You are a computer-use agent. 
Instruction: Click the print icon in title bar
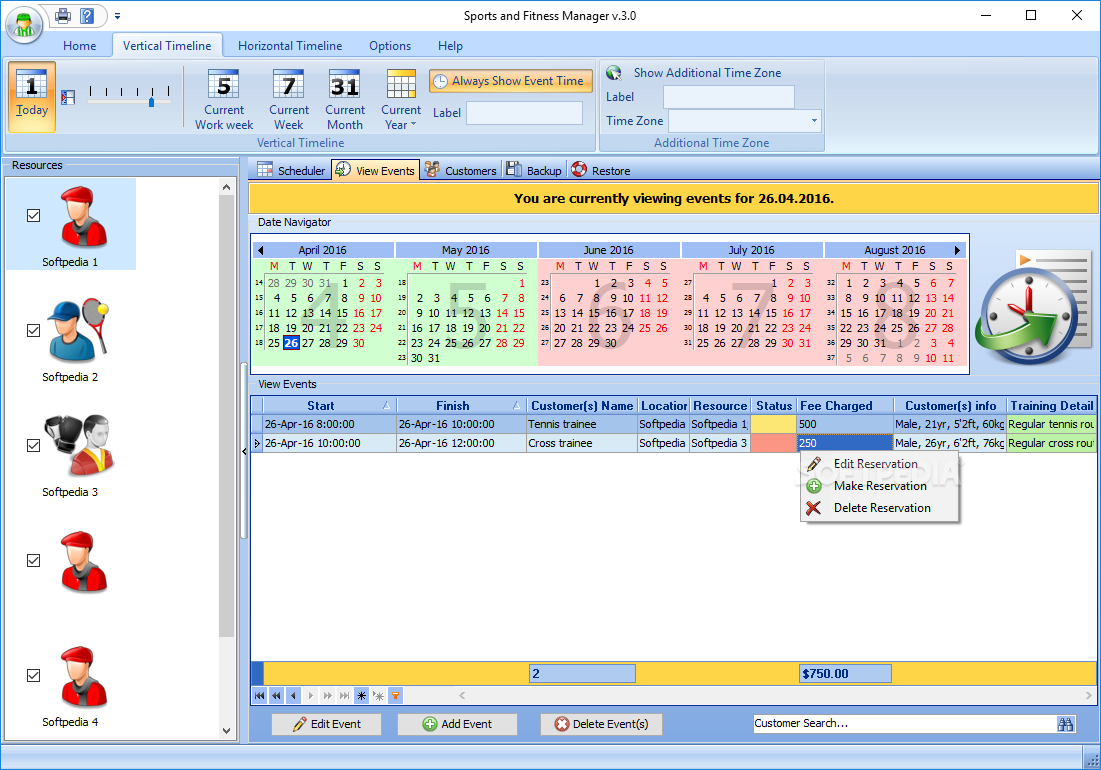(63, 15)
